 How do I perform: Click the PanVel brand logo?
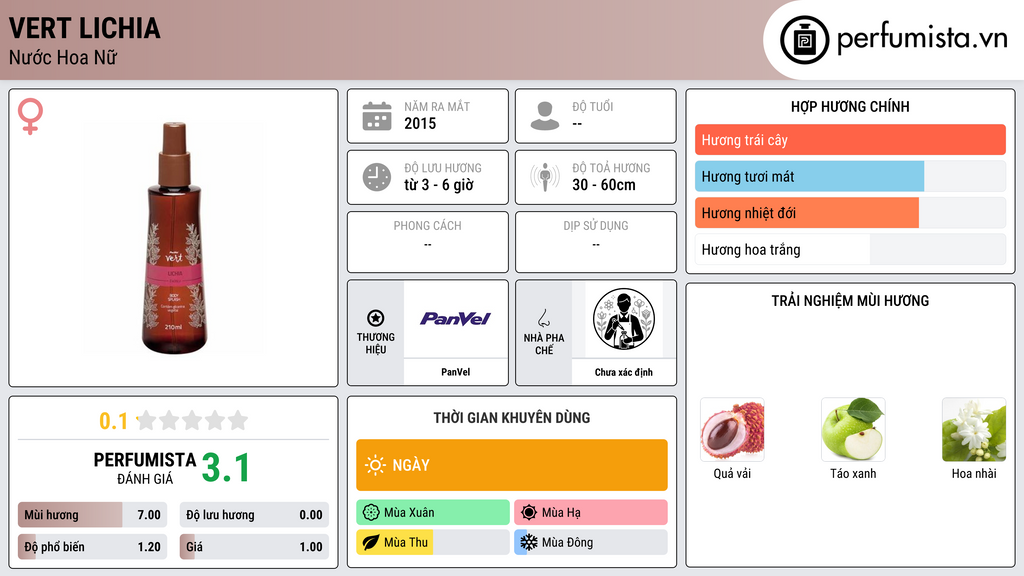[455, 319]
